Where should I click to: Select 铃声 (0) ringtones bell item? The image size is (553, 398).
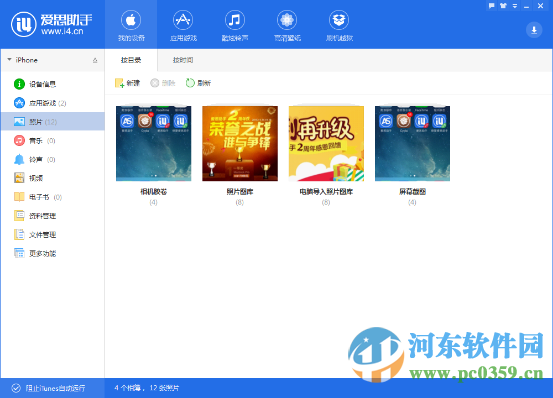click(x=53, y=159)
